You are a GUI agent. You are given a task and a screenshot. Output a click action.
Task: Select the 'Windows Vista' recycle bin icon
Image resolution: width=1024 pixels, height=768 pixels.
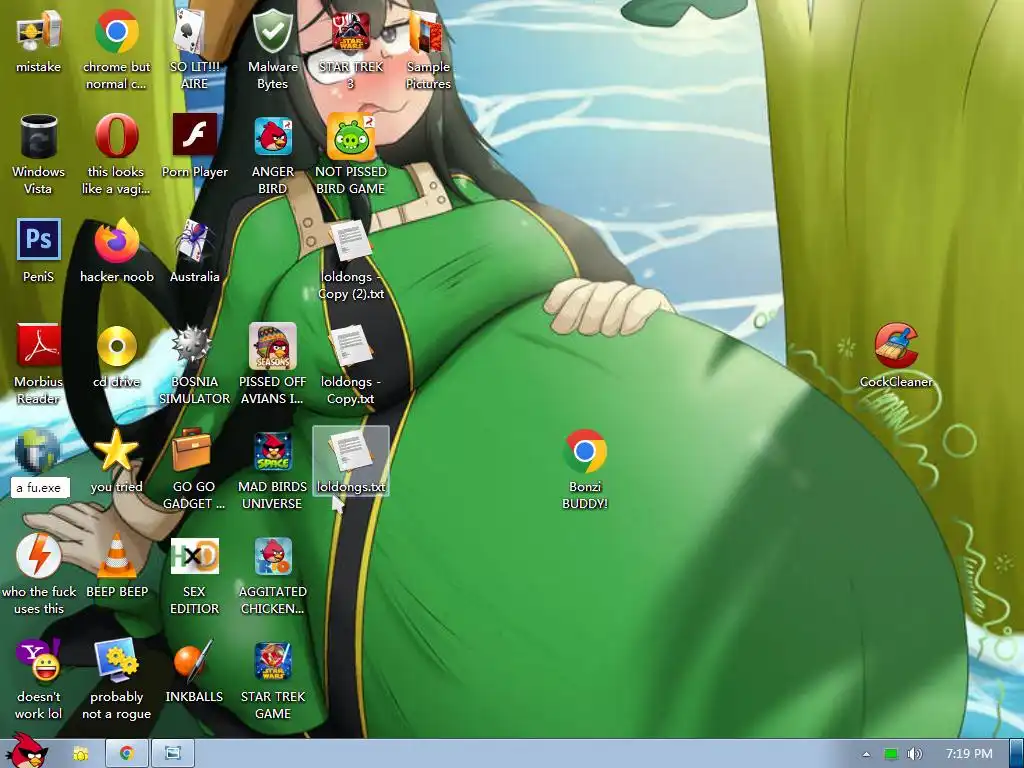click(x=38, y=137)
